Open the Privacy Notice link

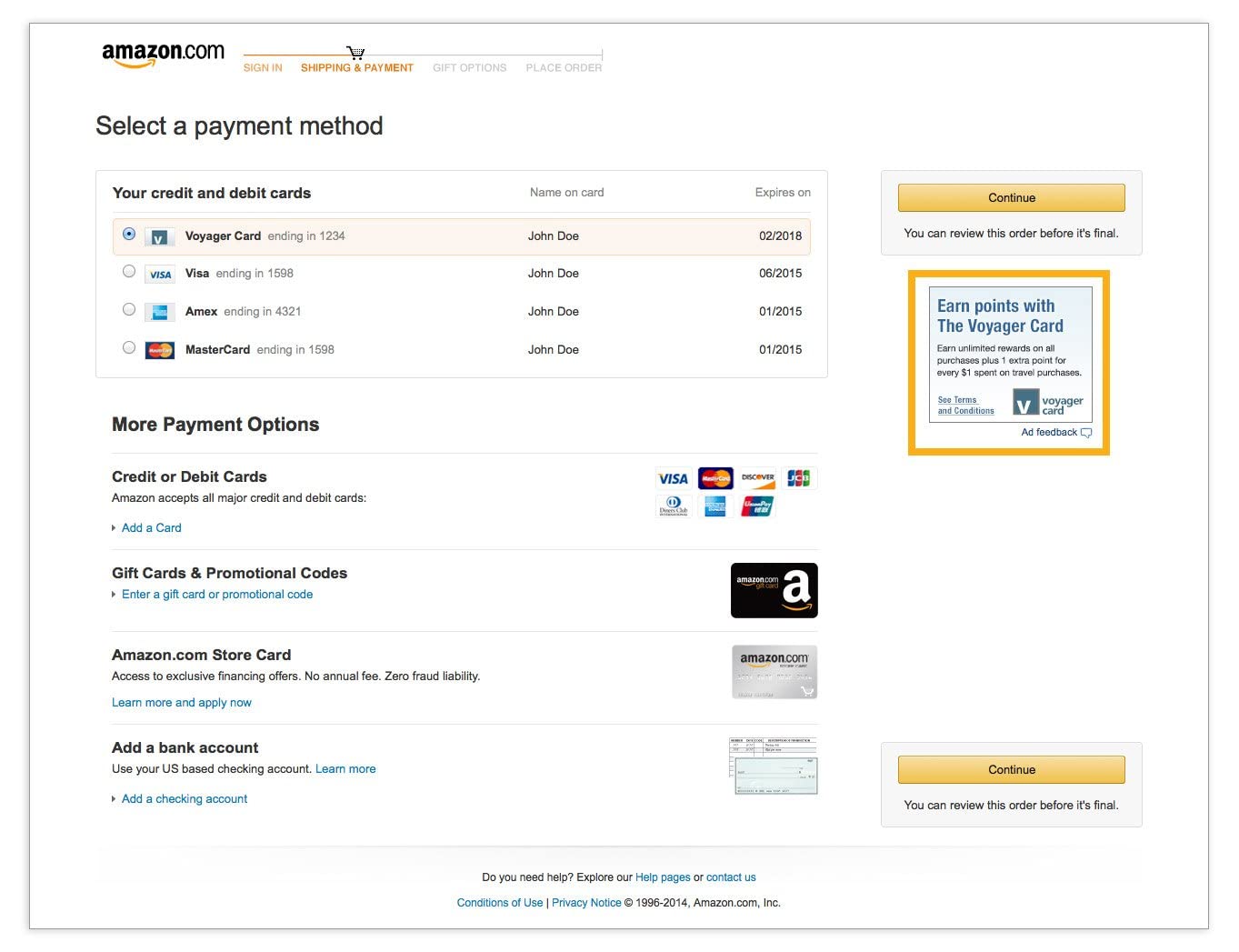[586, 903]
